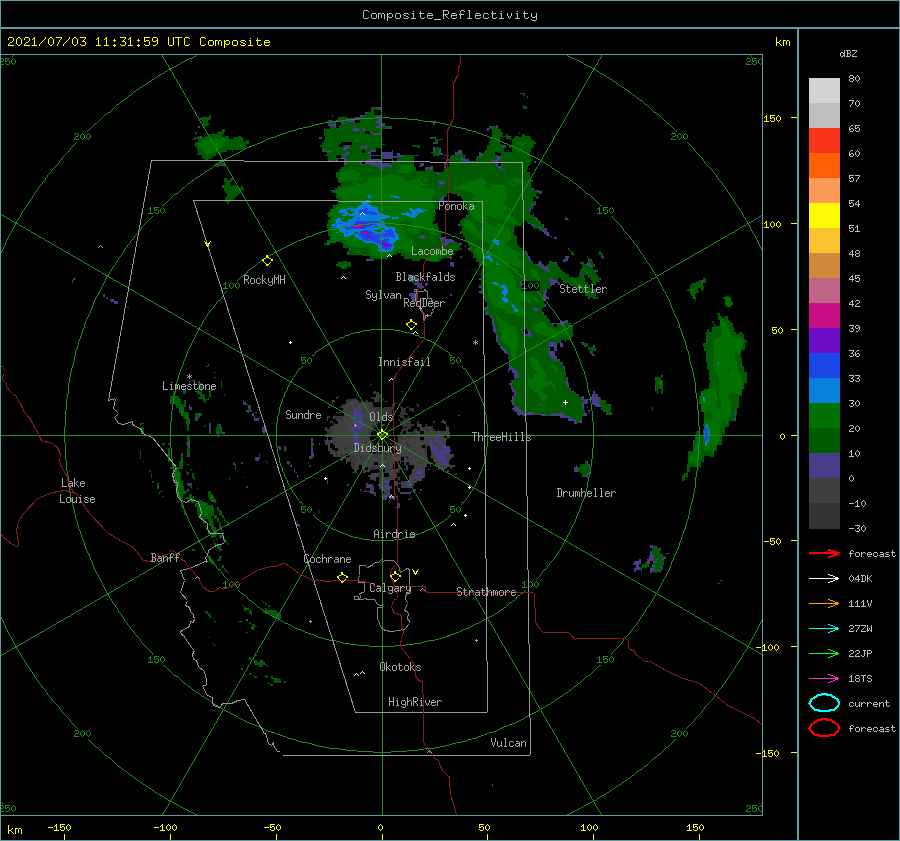The height and width of the screenshot is (841, 900).
Task: Click the white cross marker in eastern rain band
Action: pyautogui.click(x=565, y=402)
